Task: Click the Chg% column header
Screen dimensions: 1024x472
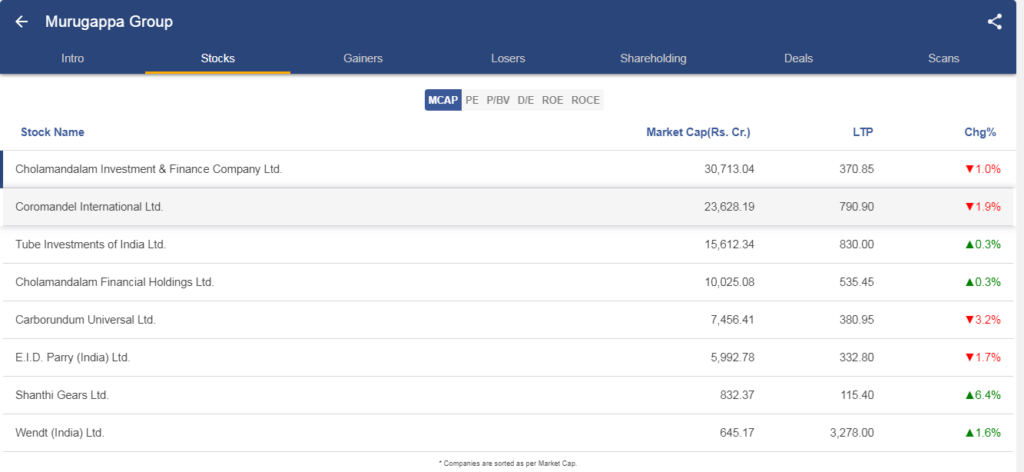Action: pos(980,132)
